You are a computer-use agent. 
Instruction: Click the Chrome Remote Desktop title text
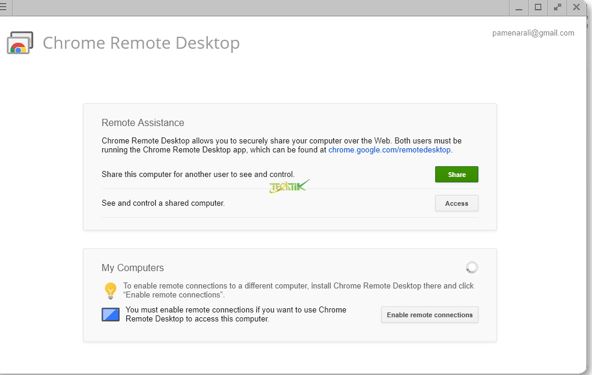click(141, 43)
